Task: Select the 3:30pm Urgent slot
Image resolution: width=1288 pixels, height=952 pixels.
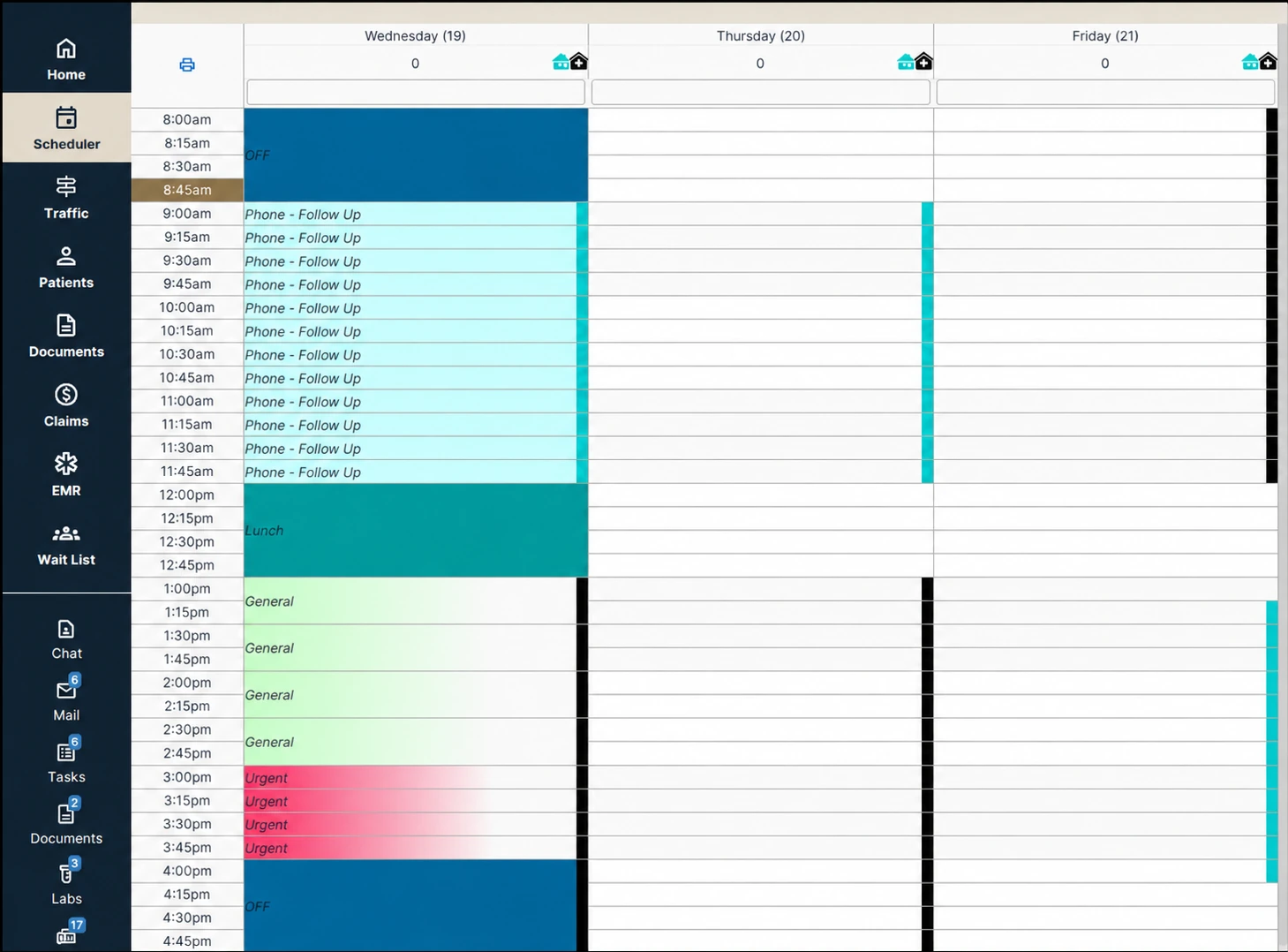Action: click(411, 825)
